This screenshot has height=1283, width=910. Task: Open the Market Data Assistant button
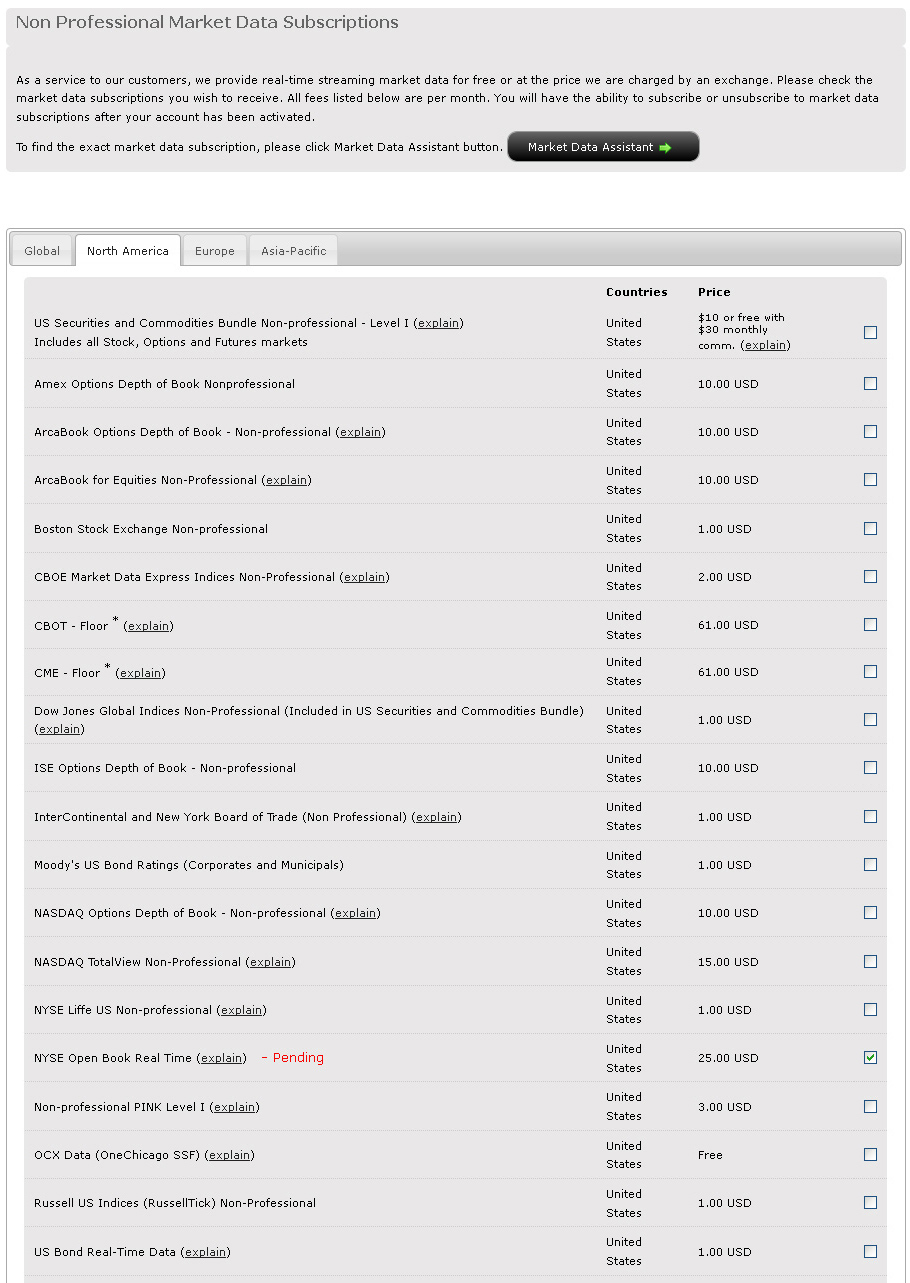(603, 147)
